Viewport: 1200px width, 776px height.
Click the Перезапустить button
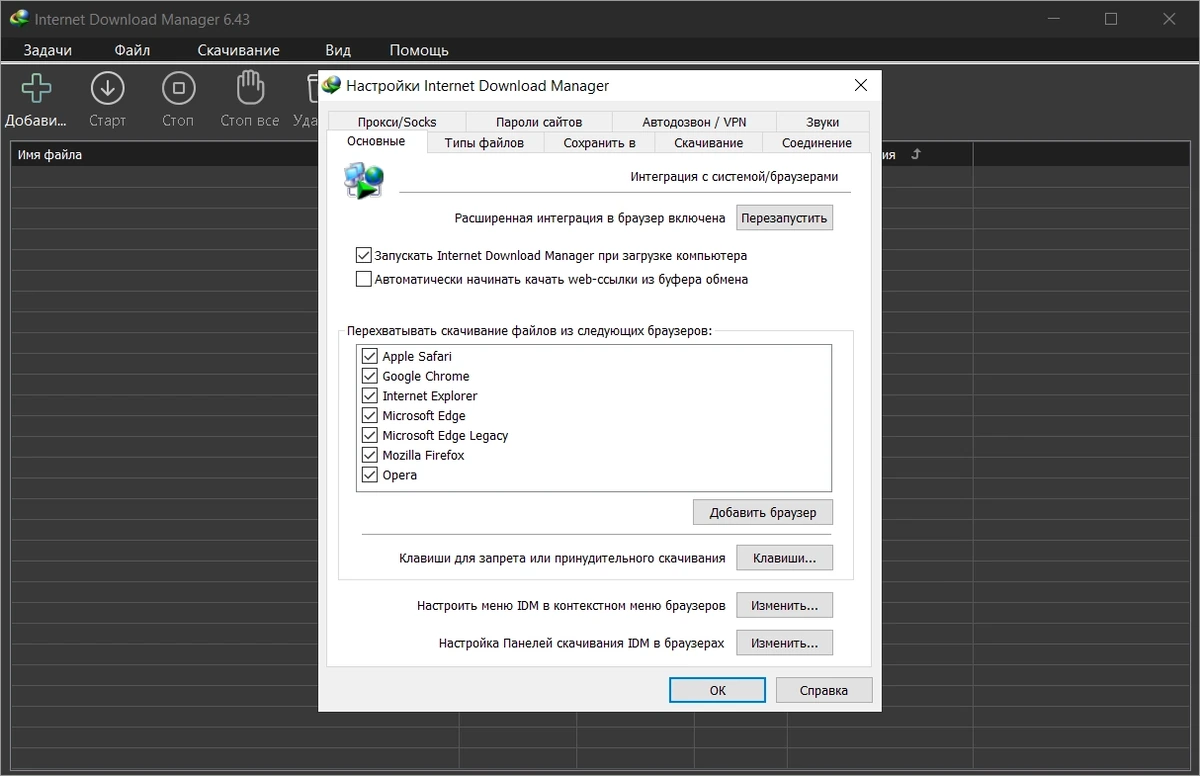[785, 217]
